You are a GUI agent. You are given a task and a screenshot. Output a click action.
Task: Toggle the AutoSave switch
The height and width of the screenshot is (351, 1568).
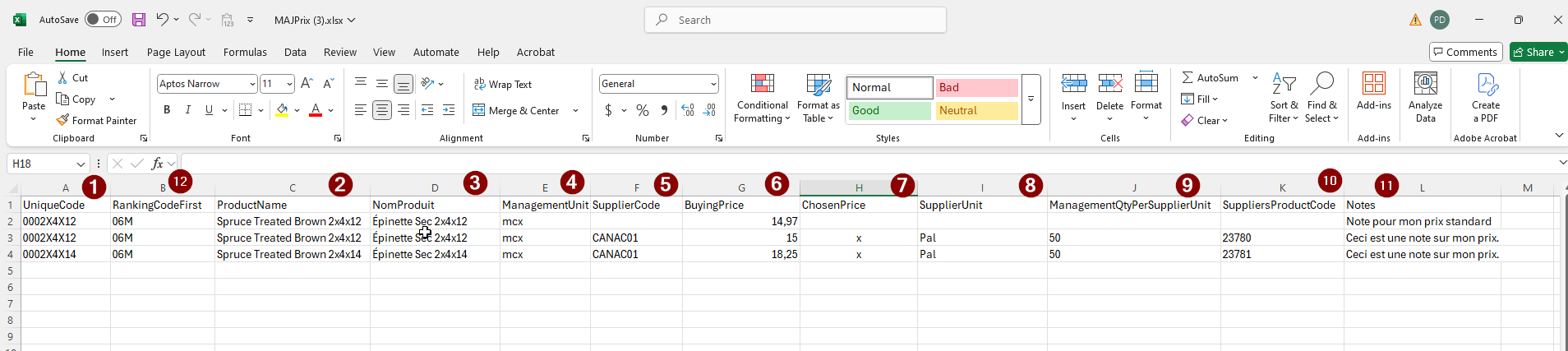click(103, 20)
